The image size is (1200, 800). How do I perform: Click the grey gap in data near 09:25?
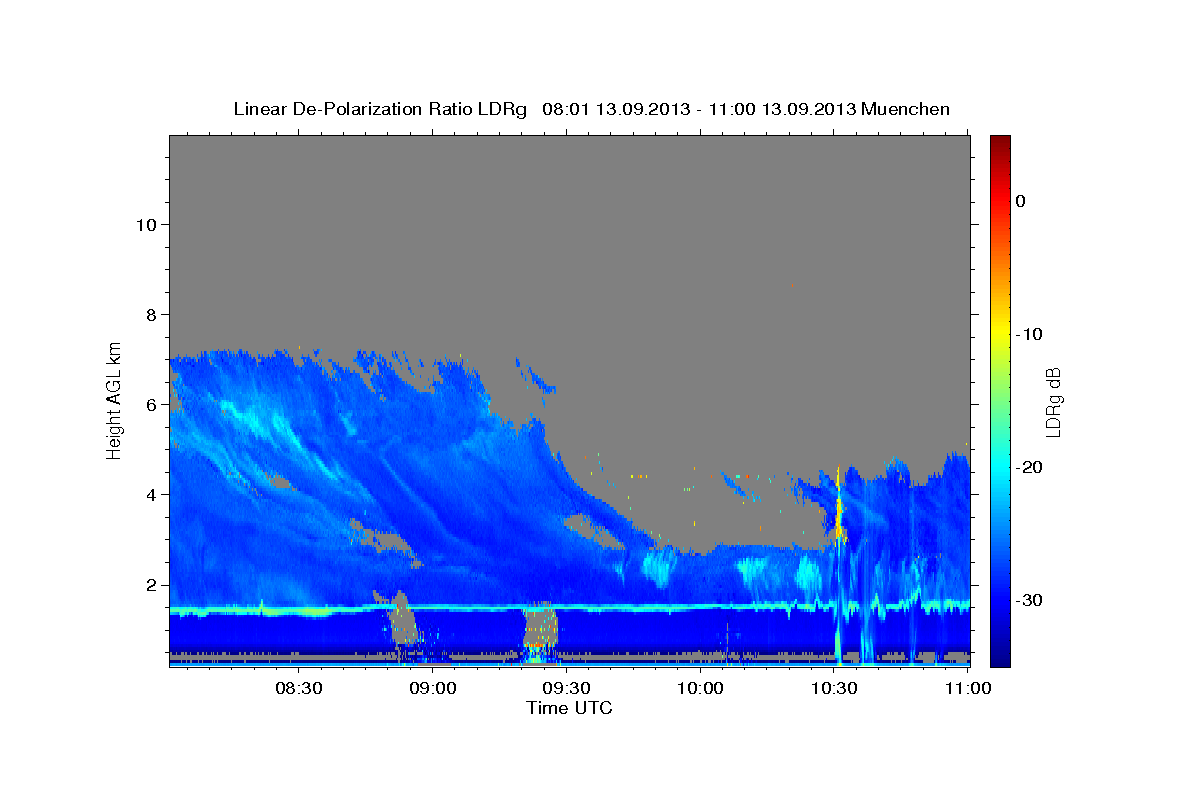pos(540,626)
